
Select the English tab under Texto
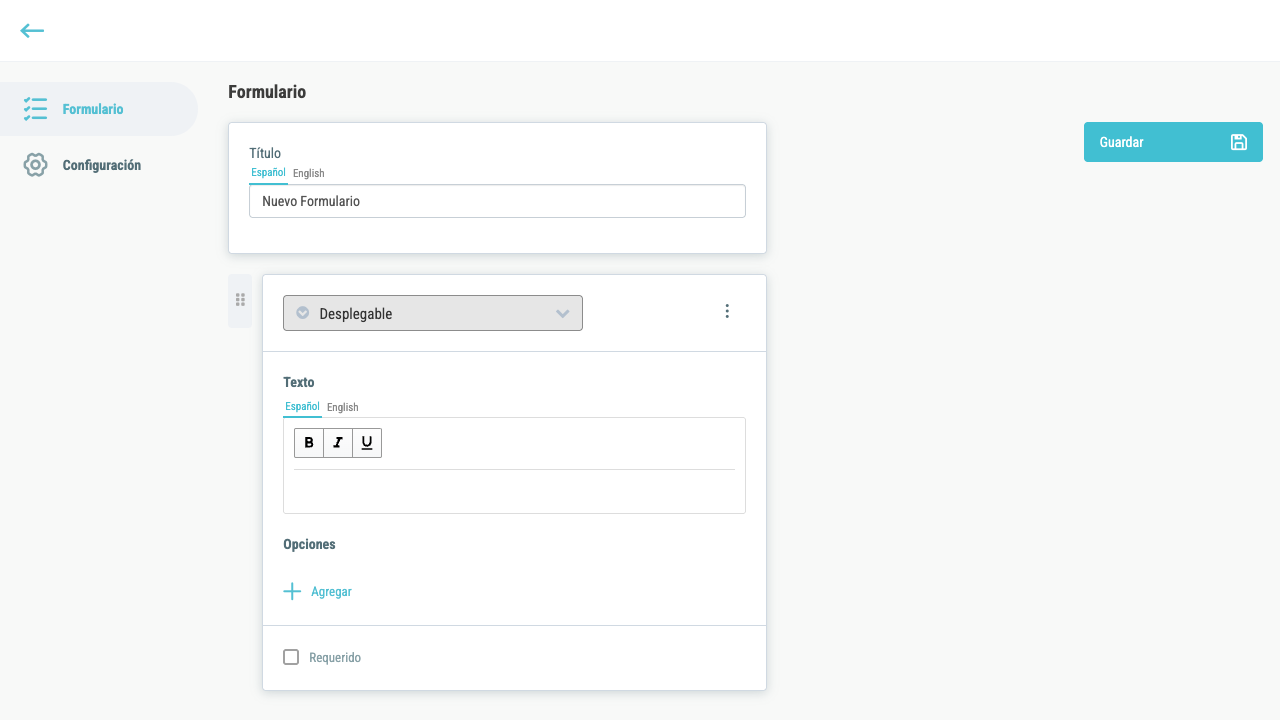pyautogui.click(x=343, y=408)
